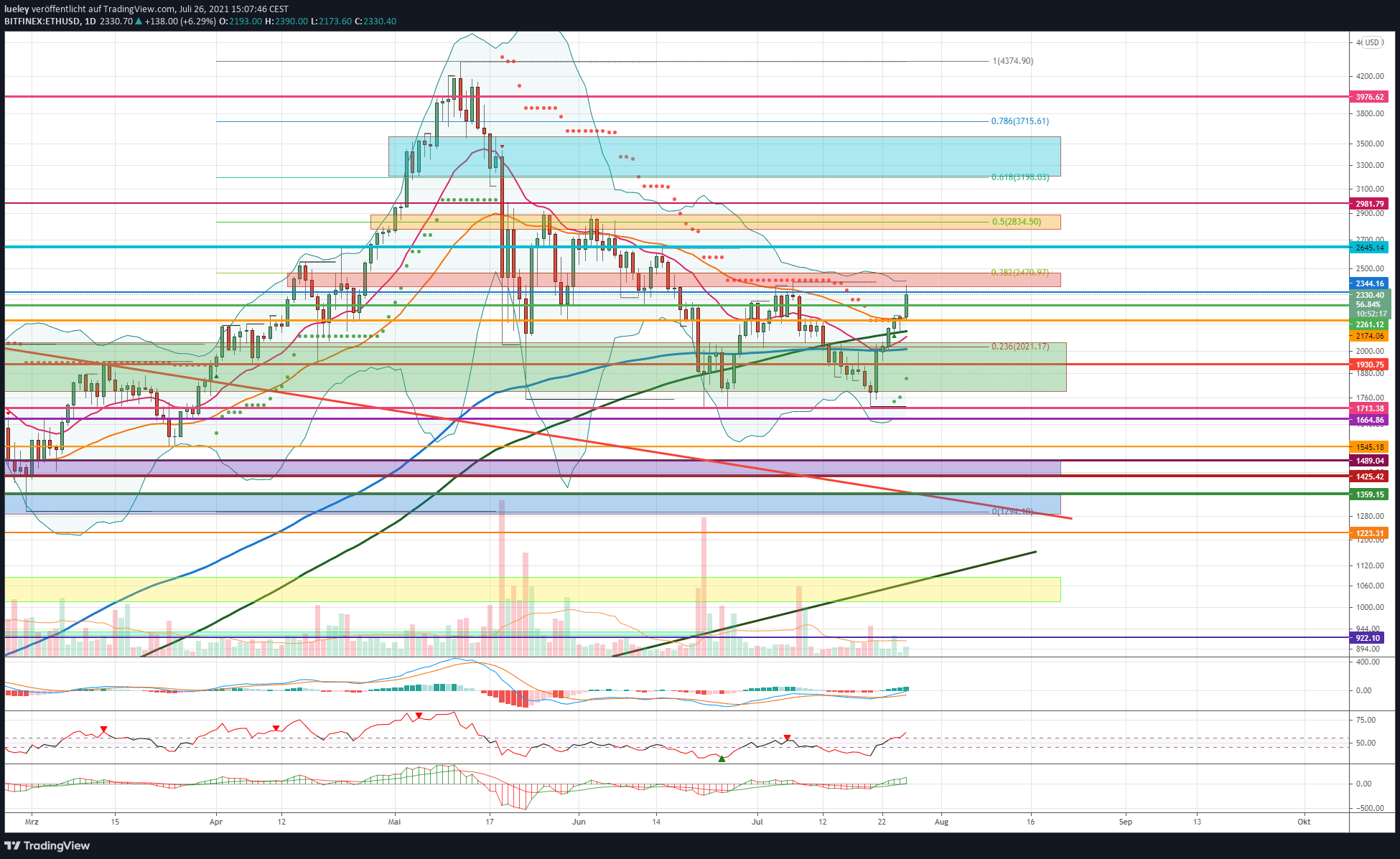Select the 2645.14 cyan price label

click(x=1369, y=248)
